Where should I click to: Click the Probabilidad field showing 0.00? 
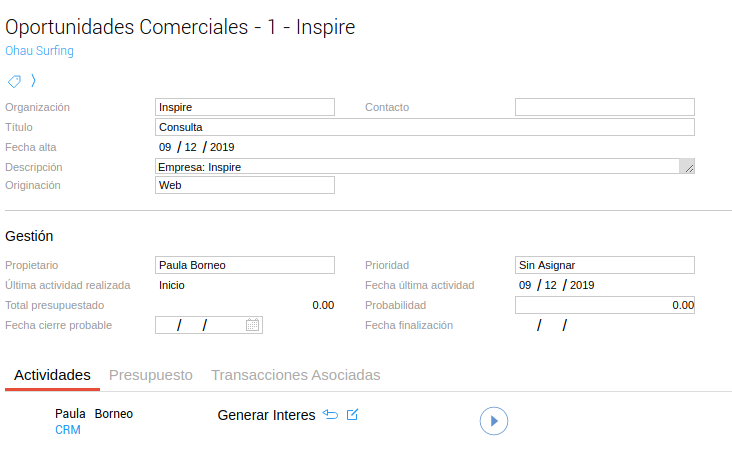[x=604, y=305]
